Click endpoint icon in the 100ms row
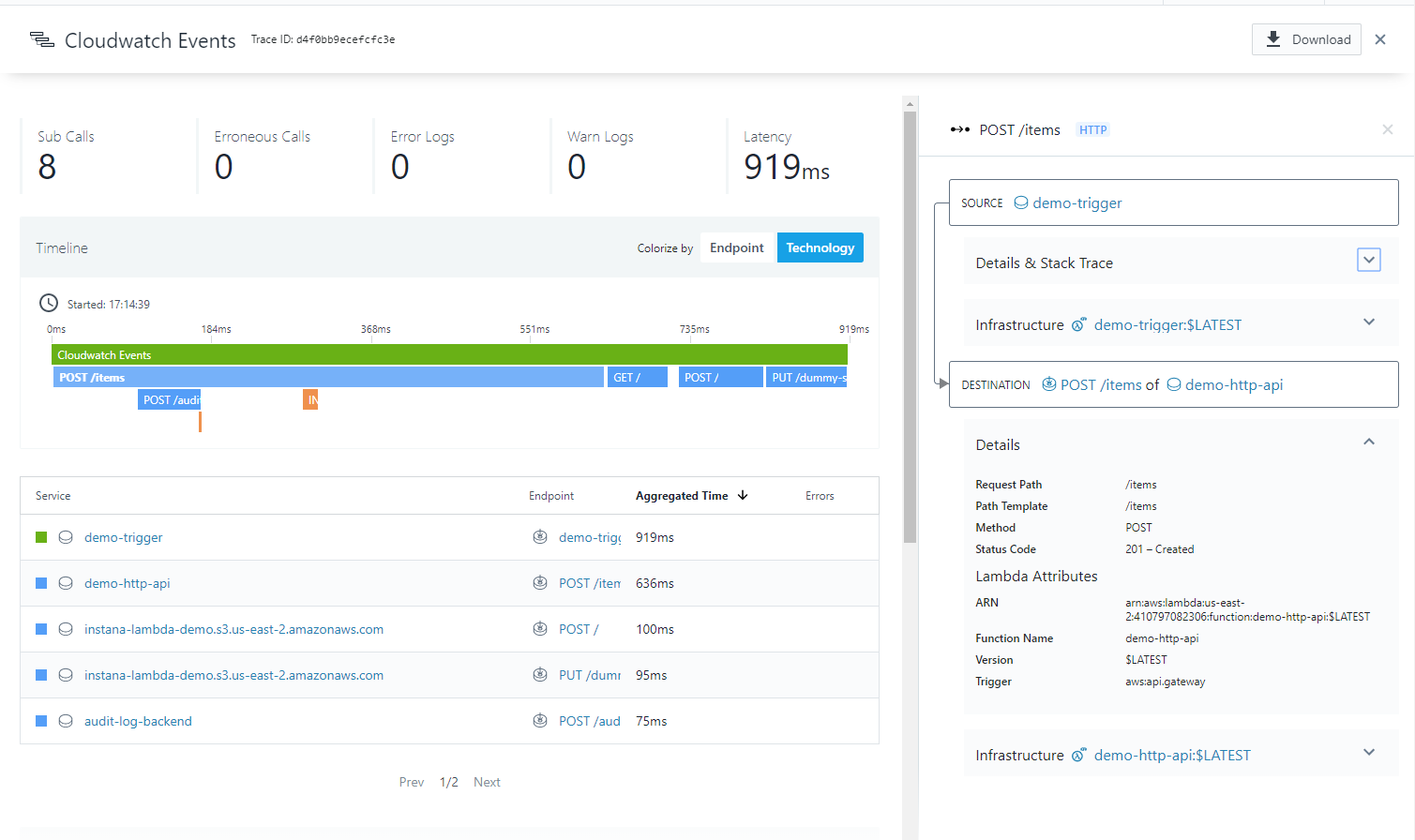 point(540,629)
